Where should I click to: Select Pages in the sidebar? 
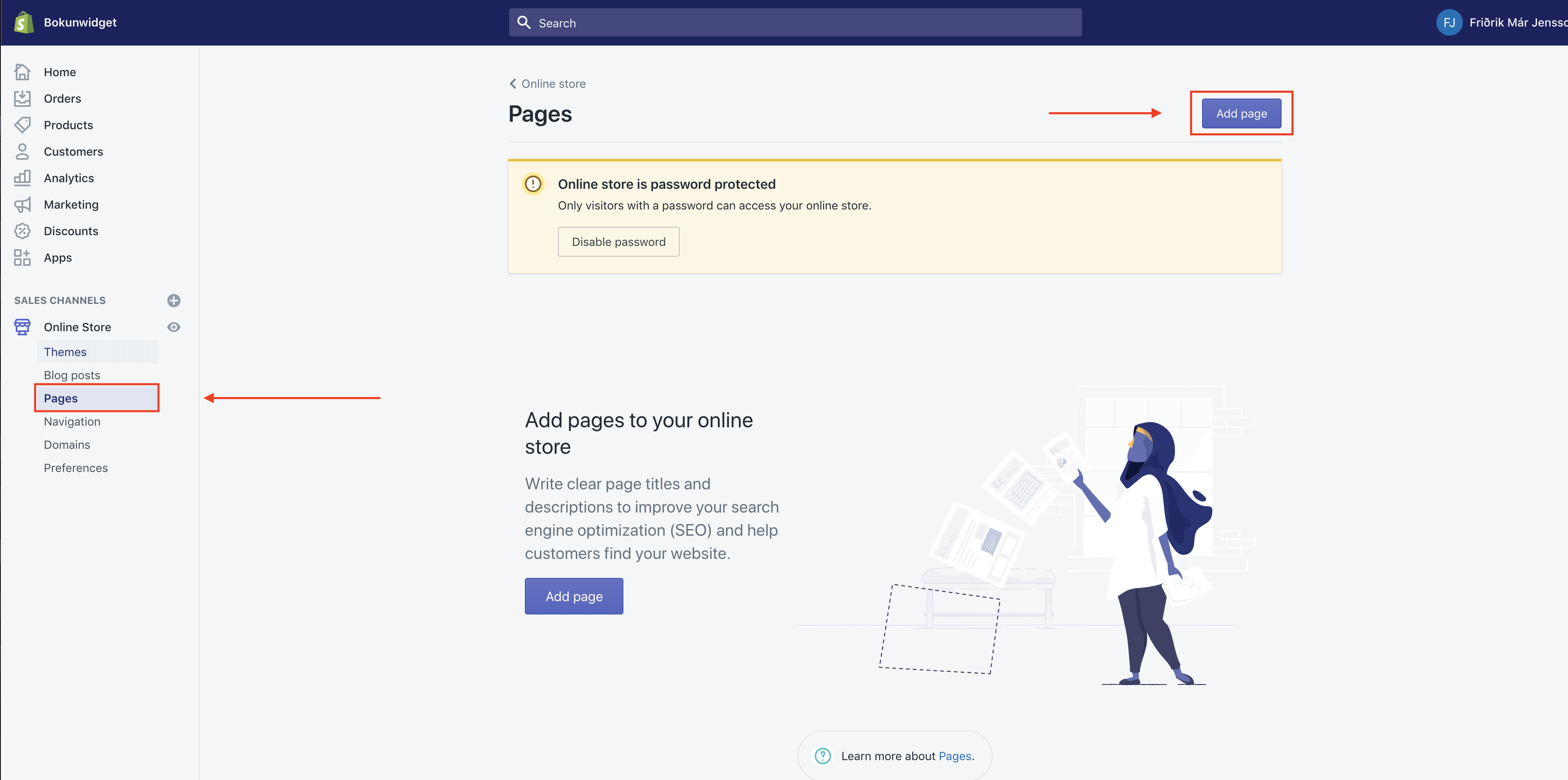coord(97,398)
